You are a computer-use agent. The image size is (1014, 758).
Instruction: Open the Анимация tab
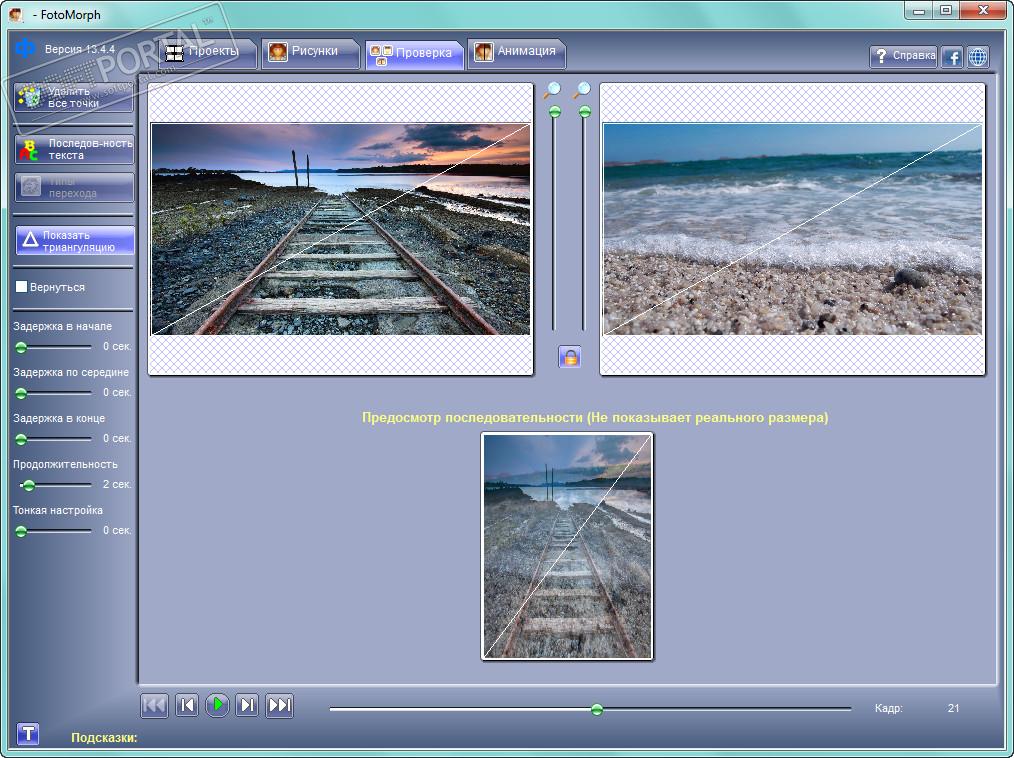tap(516, 53)
